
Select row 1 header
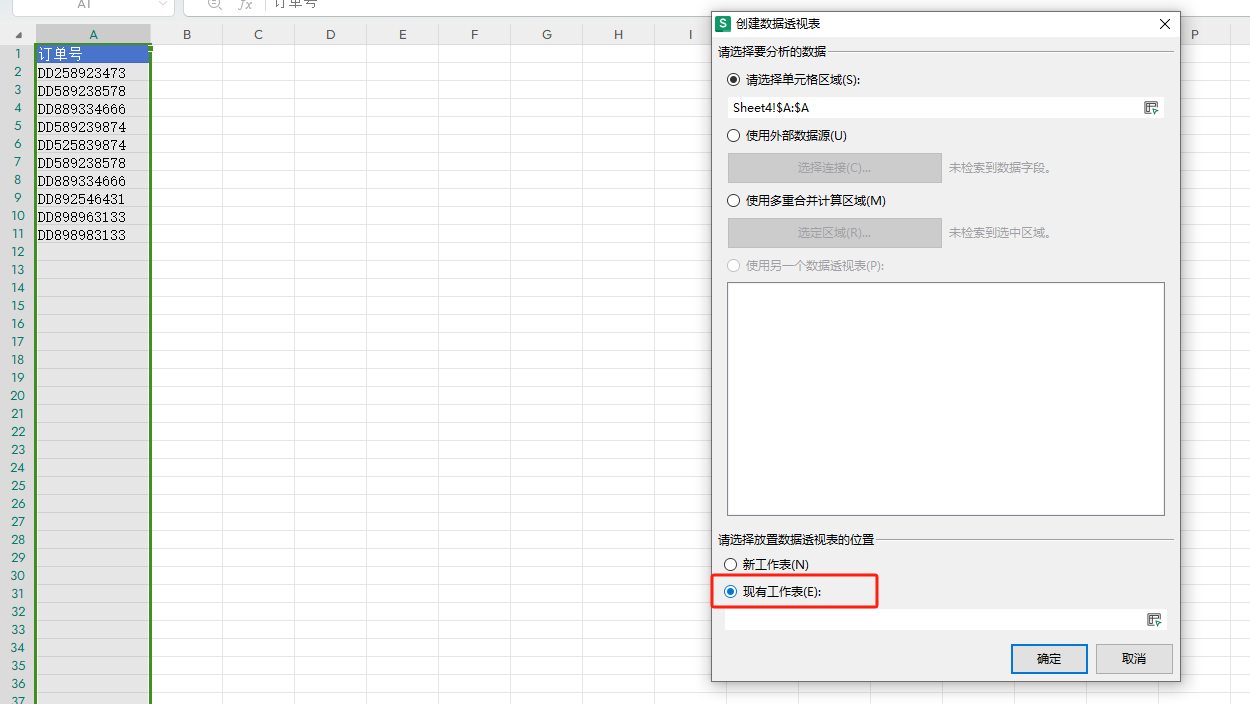pos(18,54)
